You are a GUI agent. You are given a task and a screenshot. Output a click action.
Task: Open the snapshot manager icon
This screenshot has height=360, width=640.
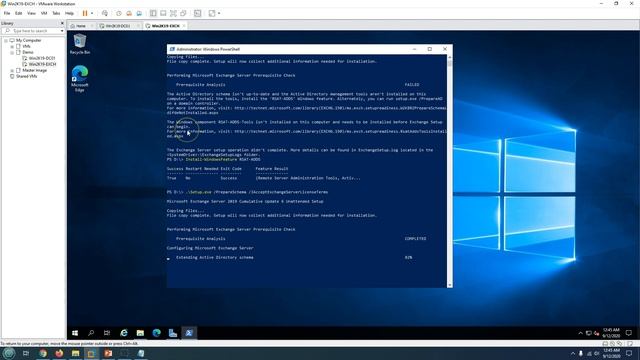pyautogui.click(x=139, y=13)
